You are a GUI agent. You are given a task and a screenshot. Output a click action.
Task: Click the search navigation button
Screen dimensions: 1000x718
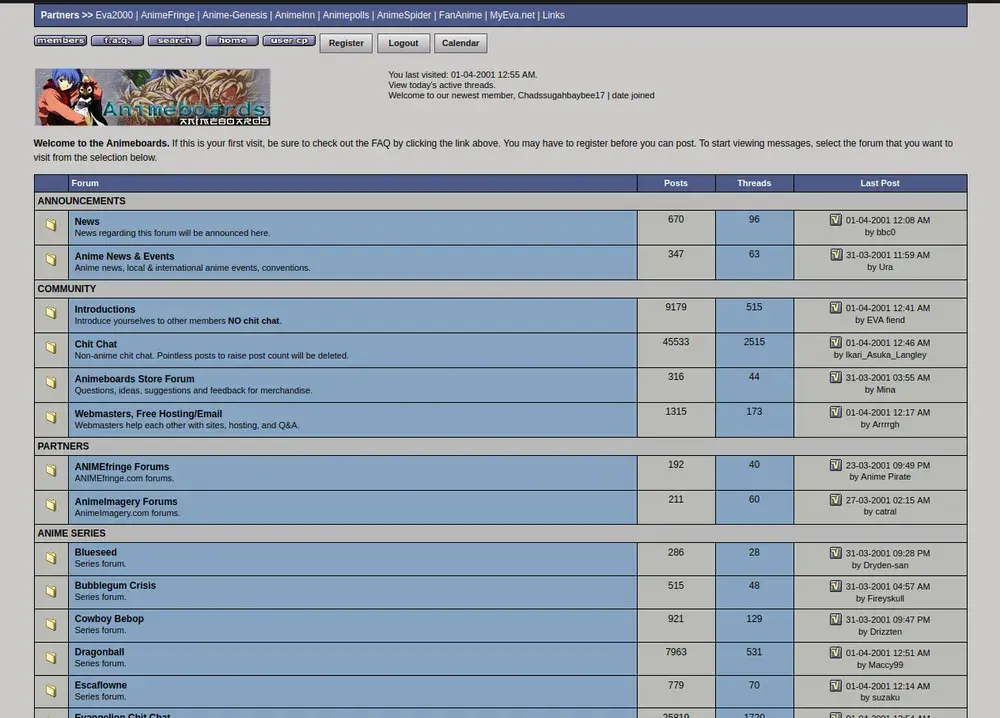[174, 42]
